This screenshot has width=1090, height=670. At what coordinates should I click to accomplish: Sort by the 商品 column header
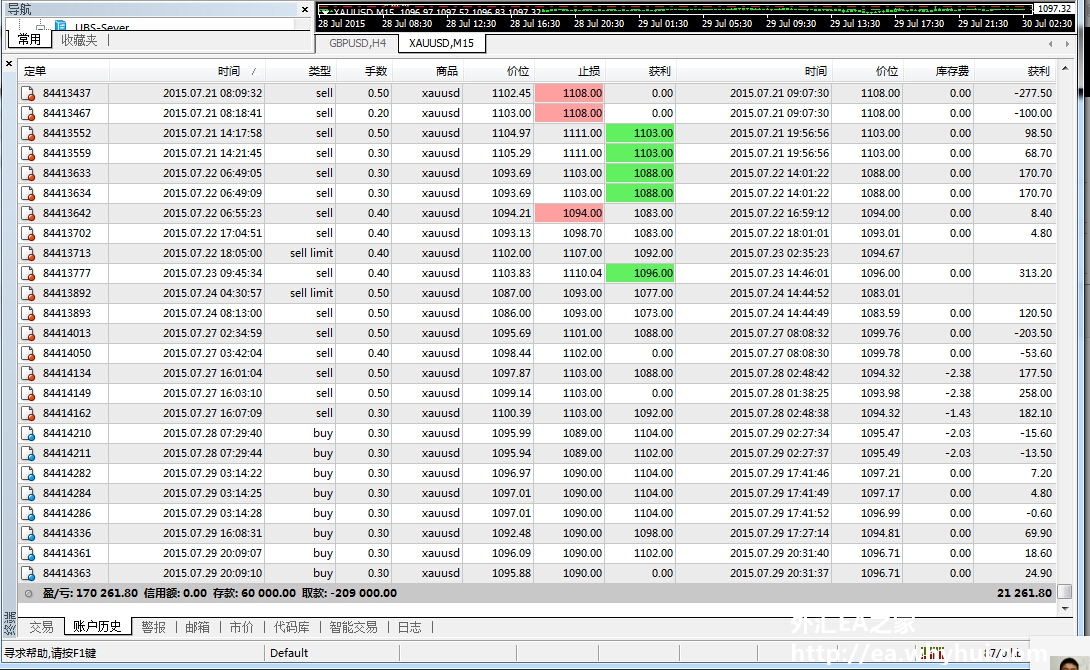pyautogui.click(x=427, y=71)
